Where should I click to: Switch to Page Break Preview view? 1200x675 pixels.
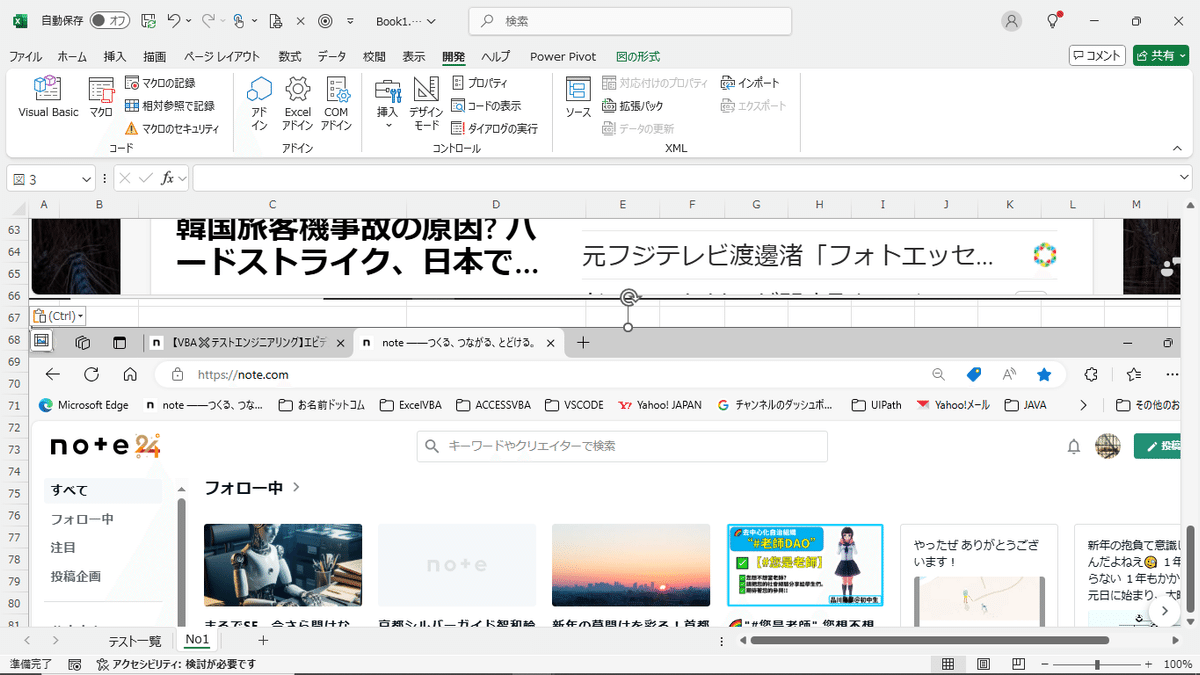[1018, 664]
